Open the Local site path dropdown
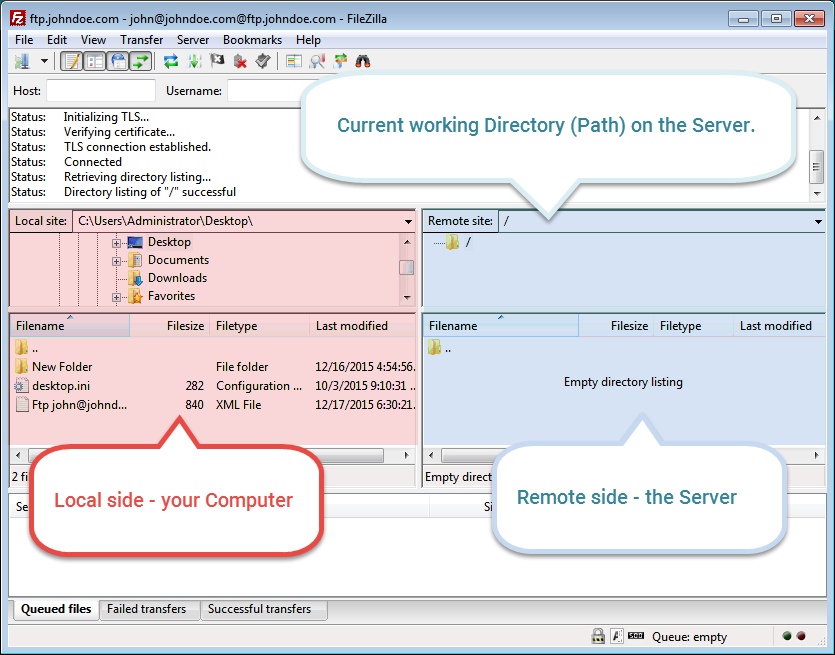 [408, 222]
